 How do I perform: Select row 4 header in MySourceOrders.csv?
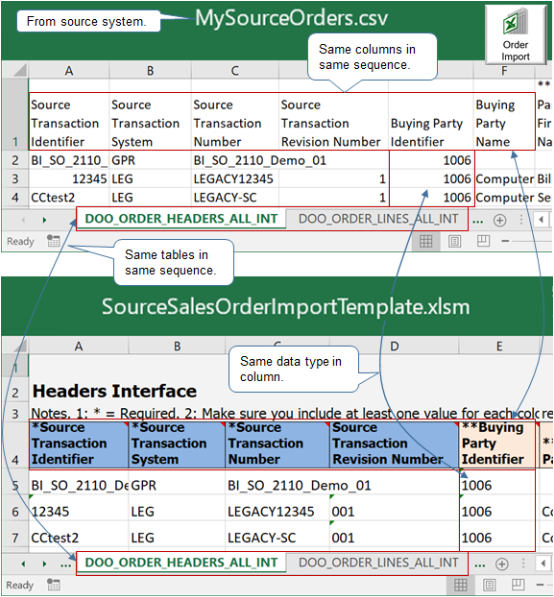coord(15,198)
